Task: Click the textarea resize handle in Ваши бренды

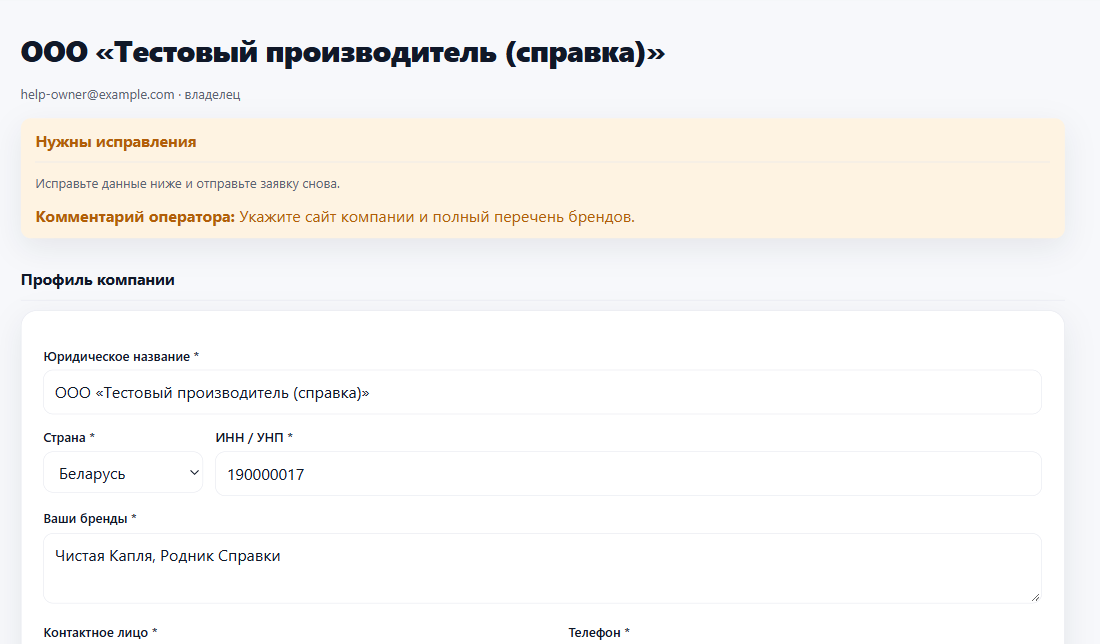Action: click(x=1035, y=596)
